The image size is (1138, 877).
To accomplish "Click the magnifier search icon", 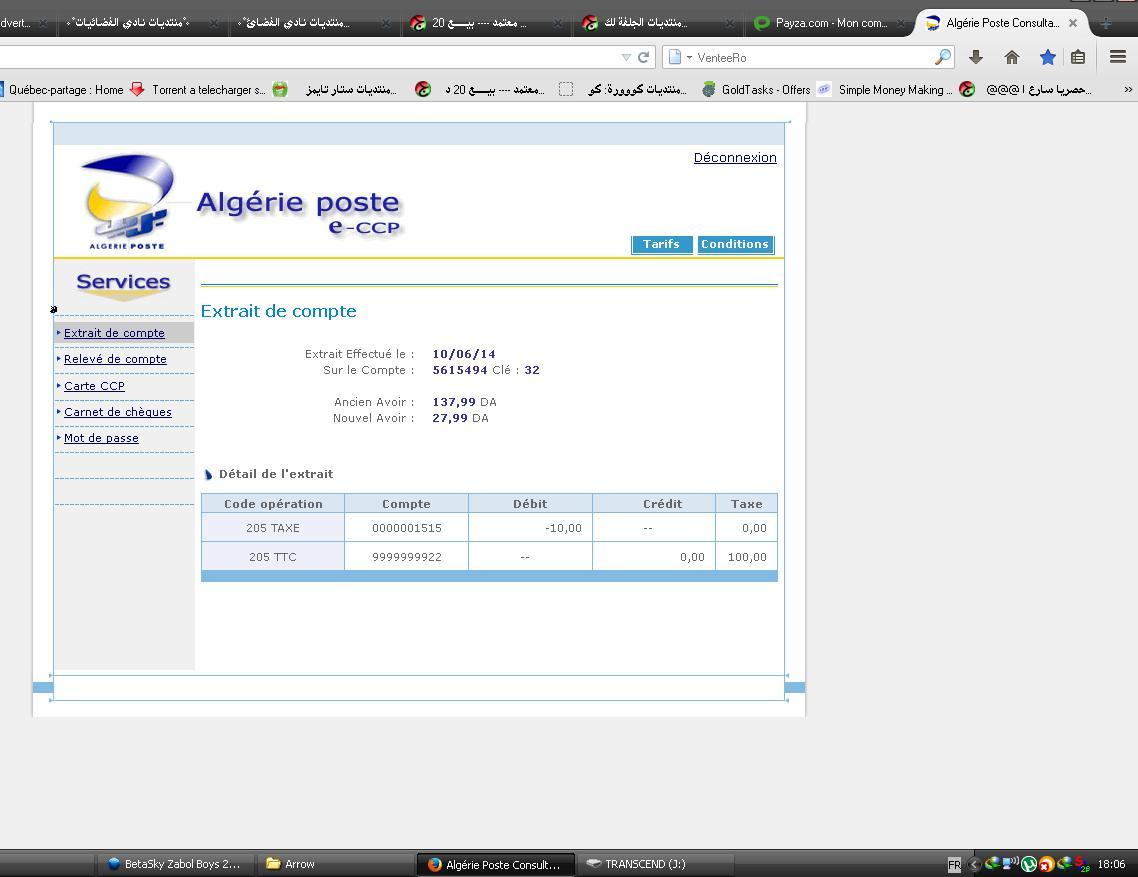I will click(943, 57).
